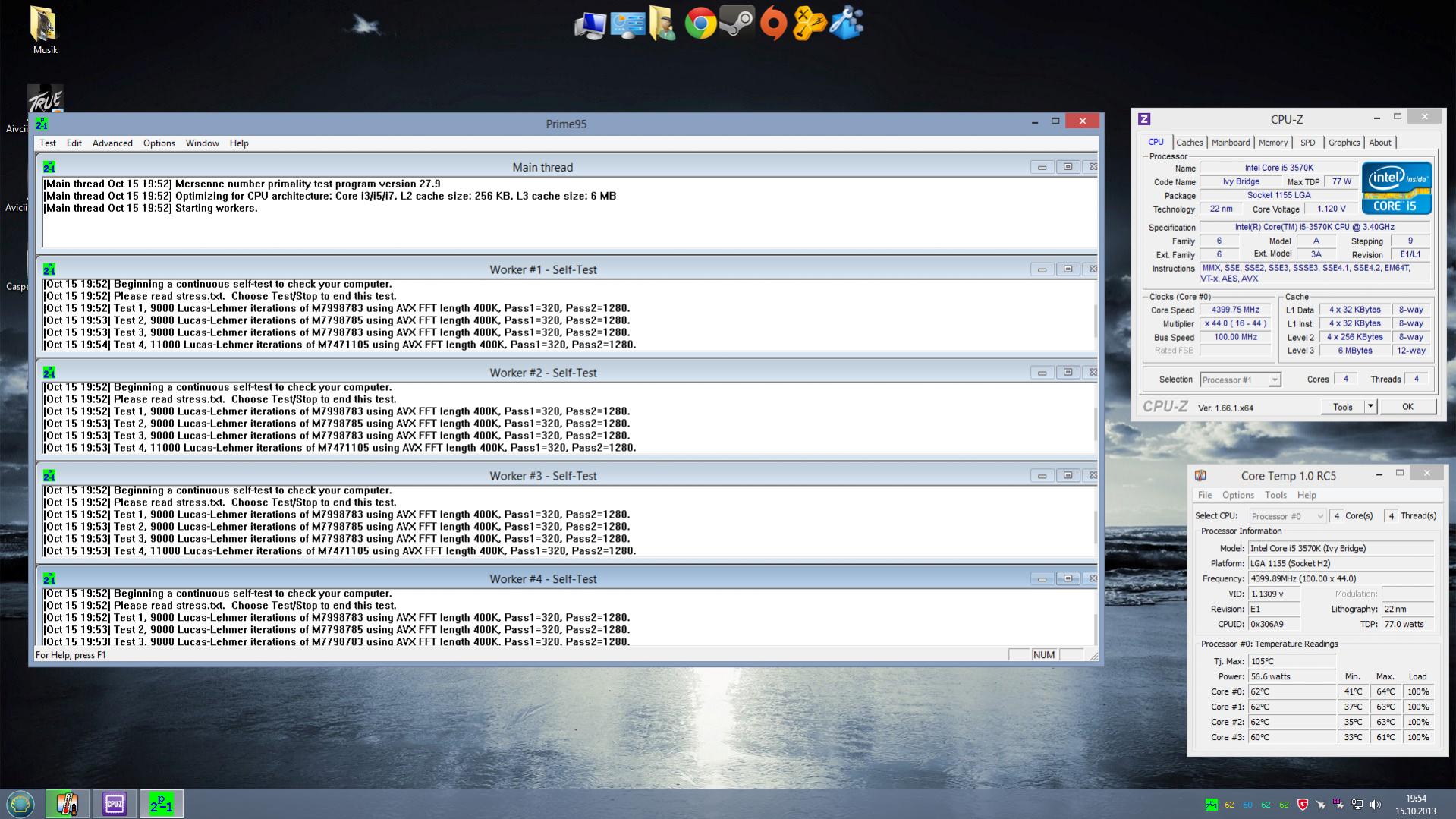The width and height of the screenshot is (1456, 819).
Task: Open the user folder icon in the top dock
Action: point(662,24)
